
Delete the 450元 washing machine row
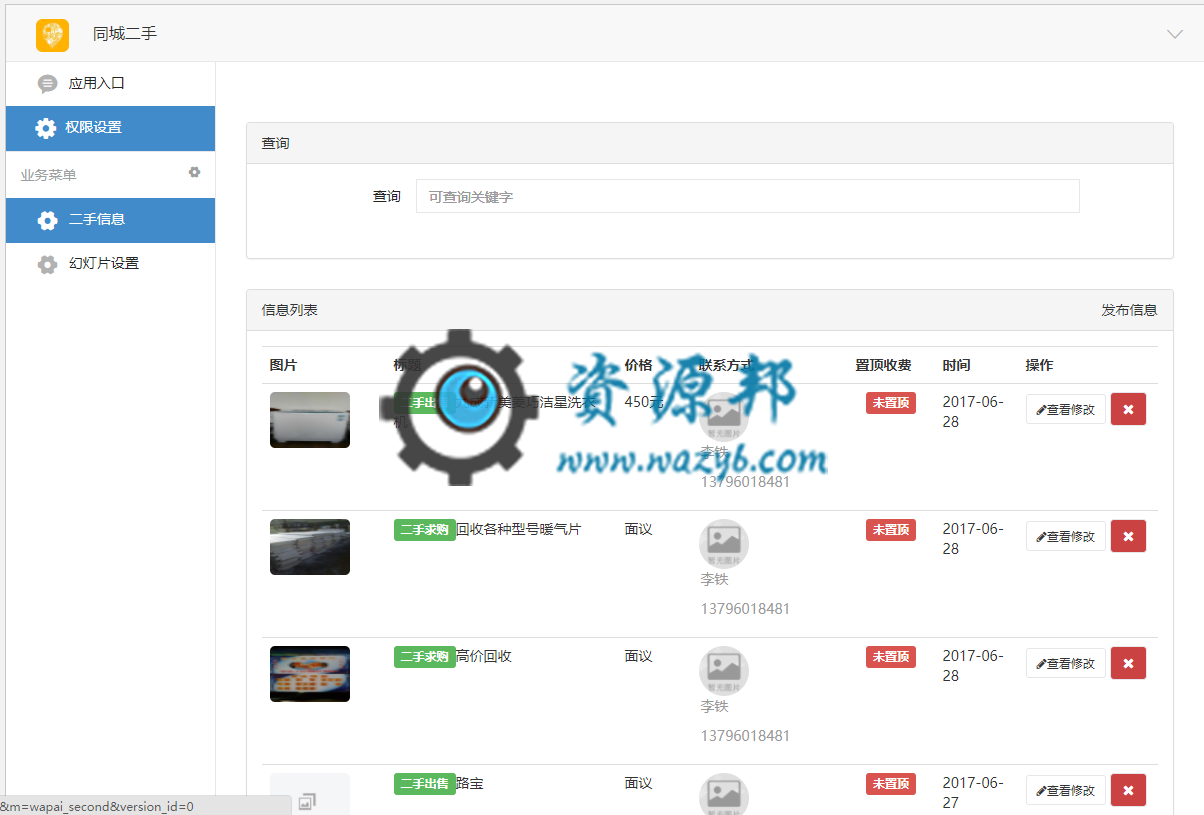(1128, 409)
